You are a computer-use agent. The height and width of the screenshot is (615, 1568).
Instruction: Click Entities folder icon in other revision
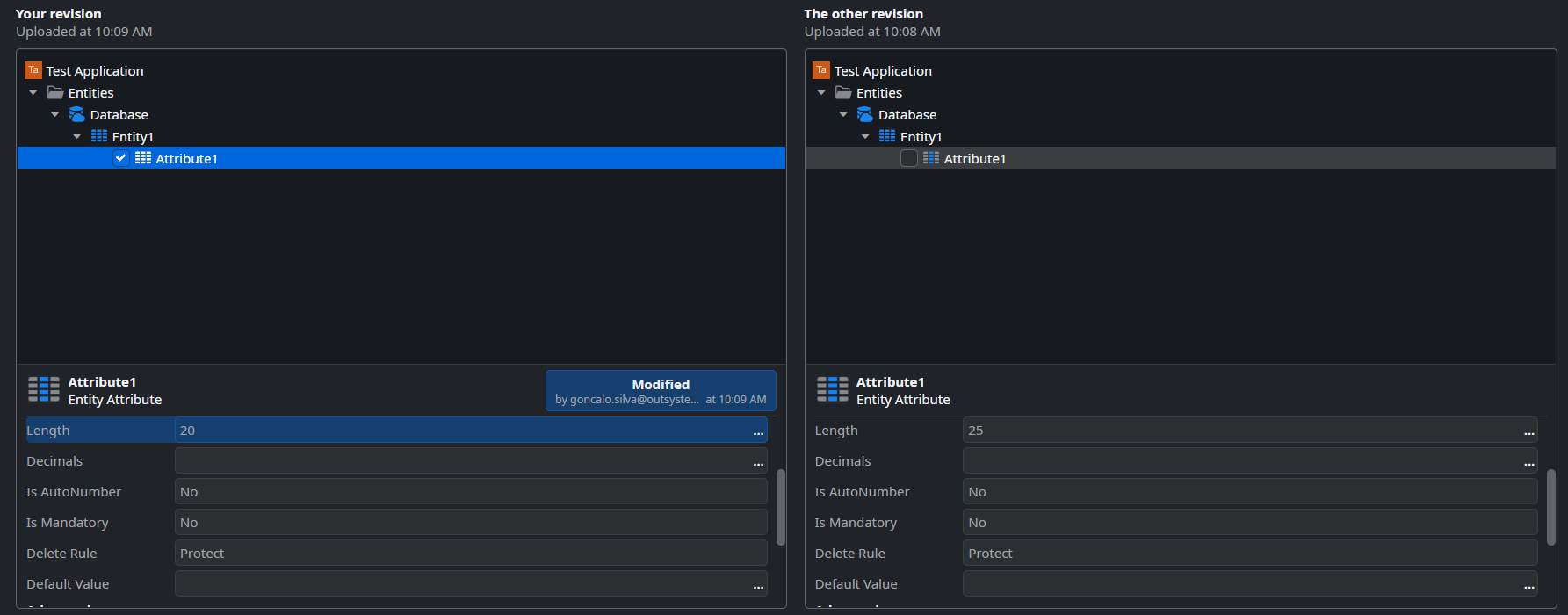tap(843, 93)
